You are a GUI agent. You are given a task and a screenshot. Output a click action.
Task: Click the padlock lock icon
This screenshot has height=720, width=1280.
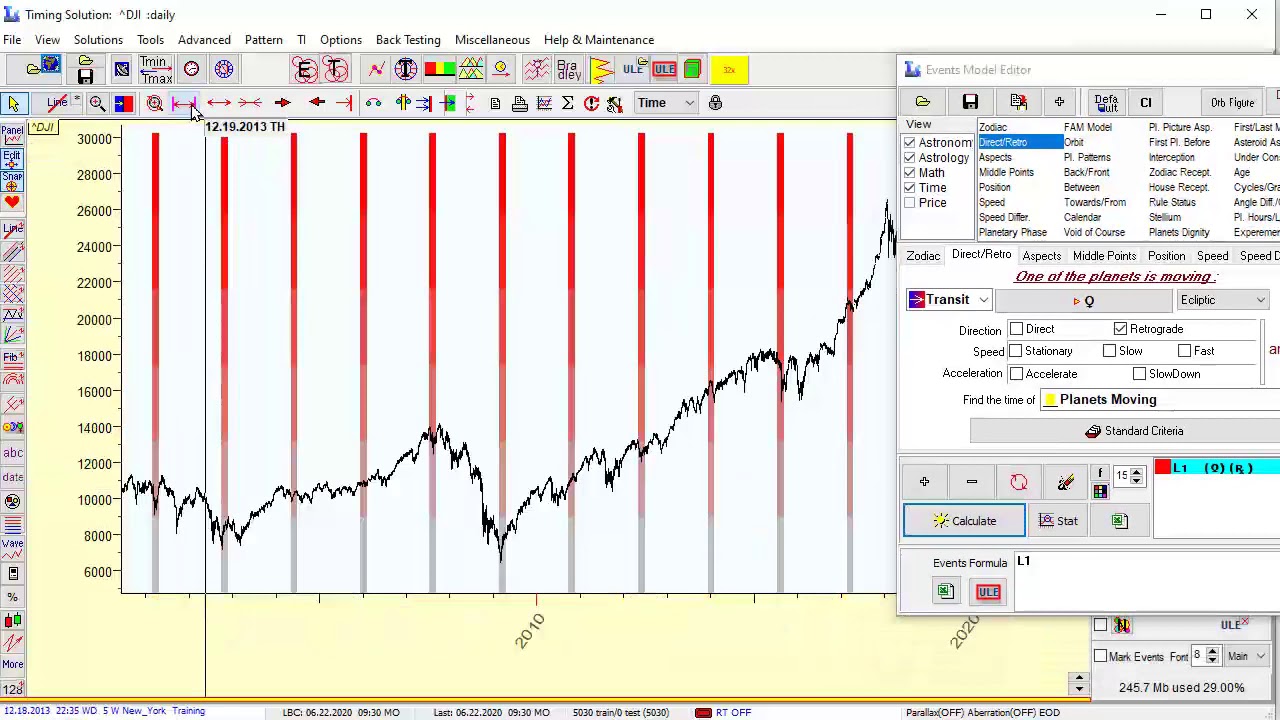click(715, 103)
